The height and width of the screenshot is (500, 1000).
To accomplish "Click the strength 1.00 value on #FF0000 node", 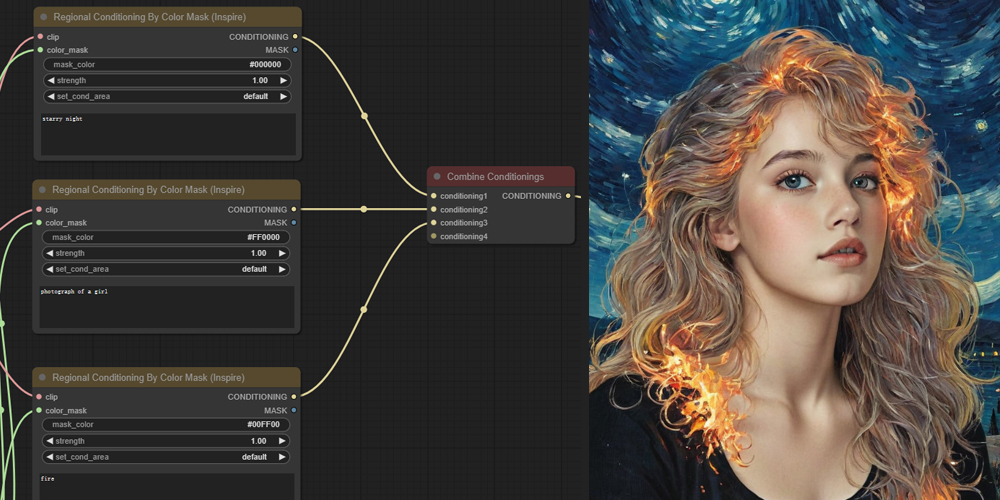I will tap(258, 253).
